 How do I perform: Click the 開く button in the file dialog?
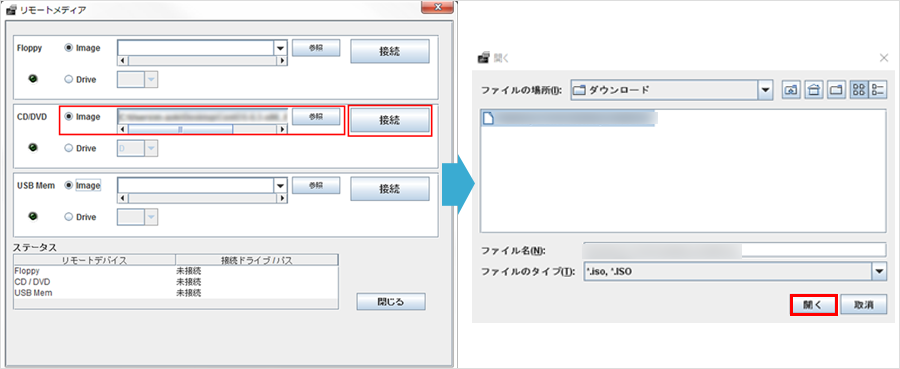(813, 305)
